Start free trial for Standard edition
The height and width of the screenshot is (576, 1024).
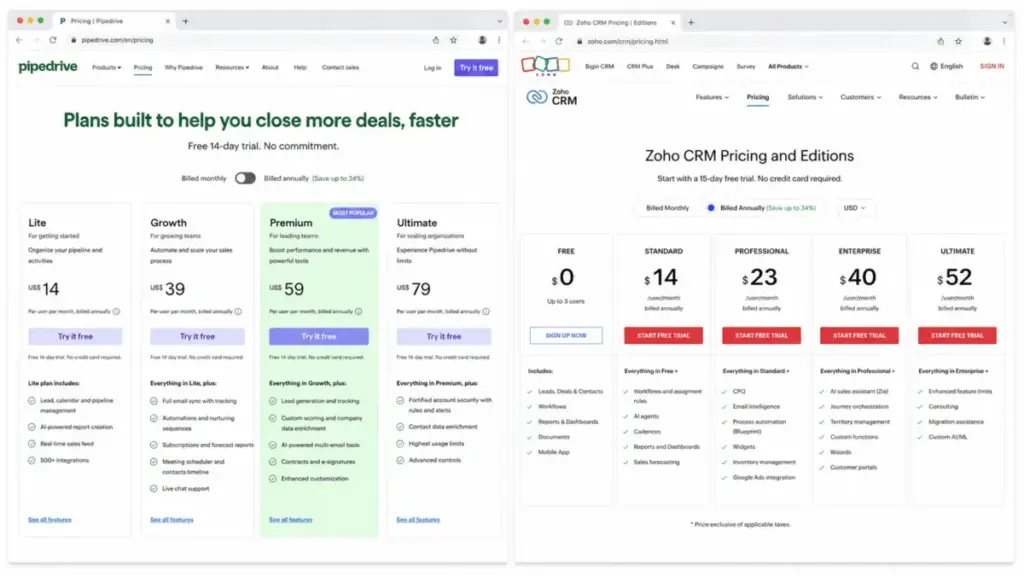[664, 335]
